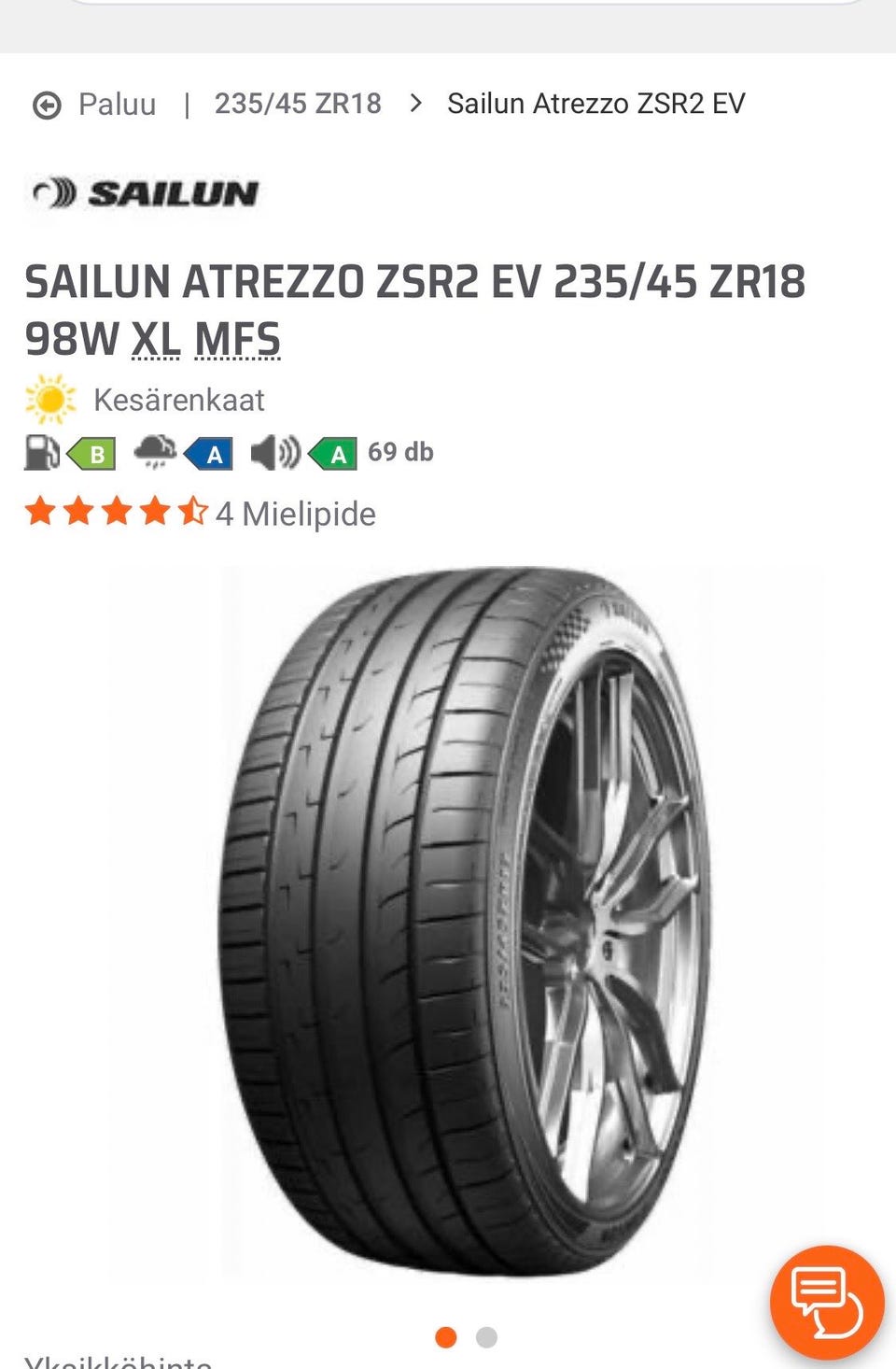
Task: Click the green A noise rating badge
Action: 332,455
